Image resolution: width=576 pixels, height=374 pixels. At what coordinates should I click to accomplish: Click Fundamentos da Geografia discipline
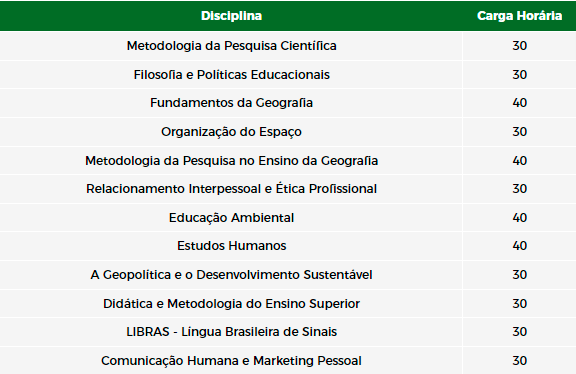pyautogui.click(x=231, y=103)
